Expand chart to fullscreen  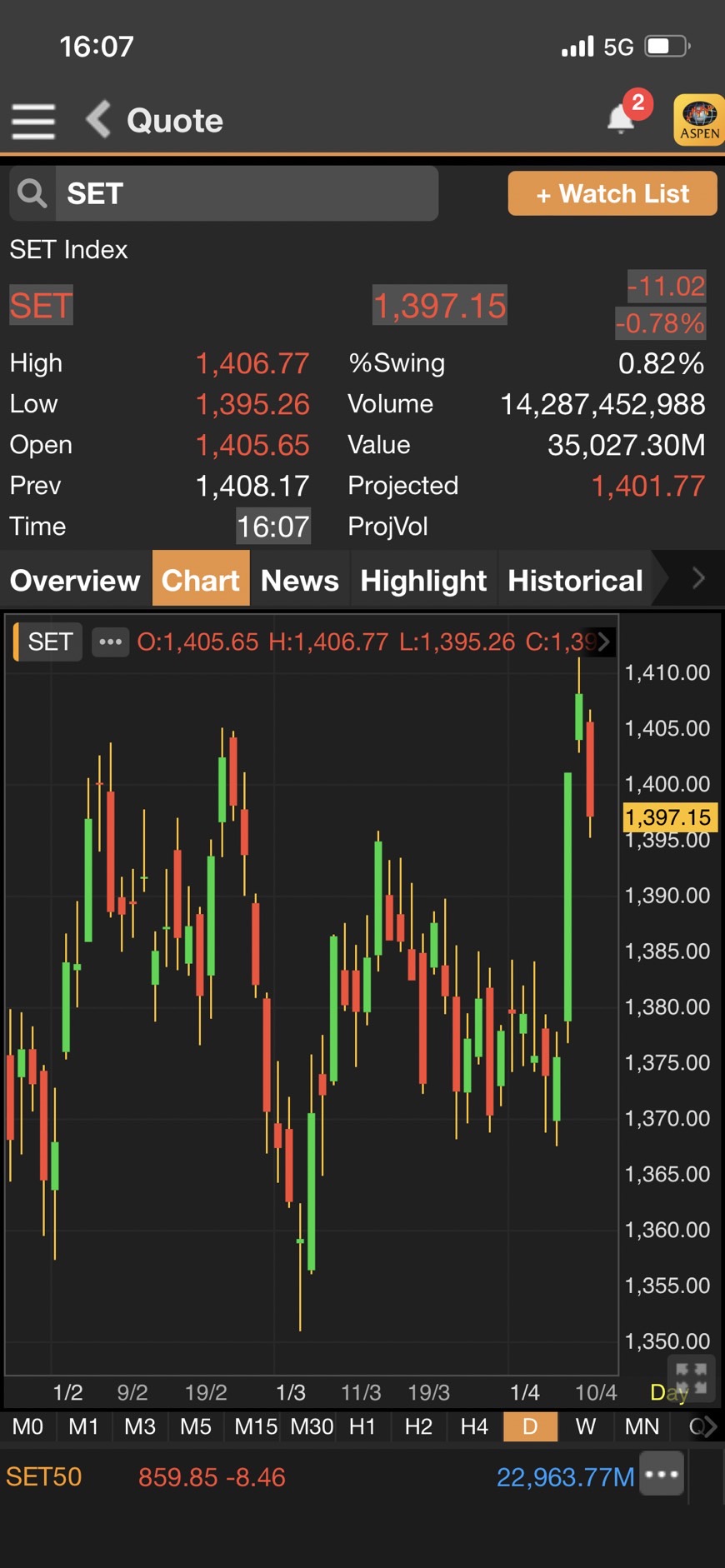[690, 1378]
